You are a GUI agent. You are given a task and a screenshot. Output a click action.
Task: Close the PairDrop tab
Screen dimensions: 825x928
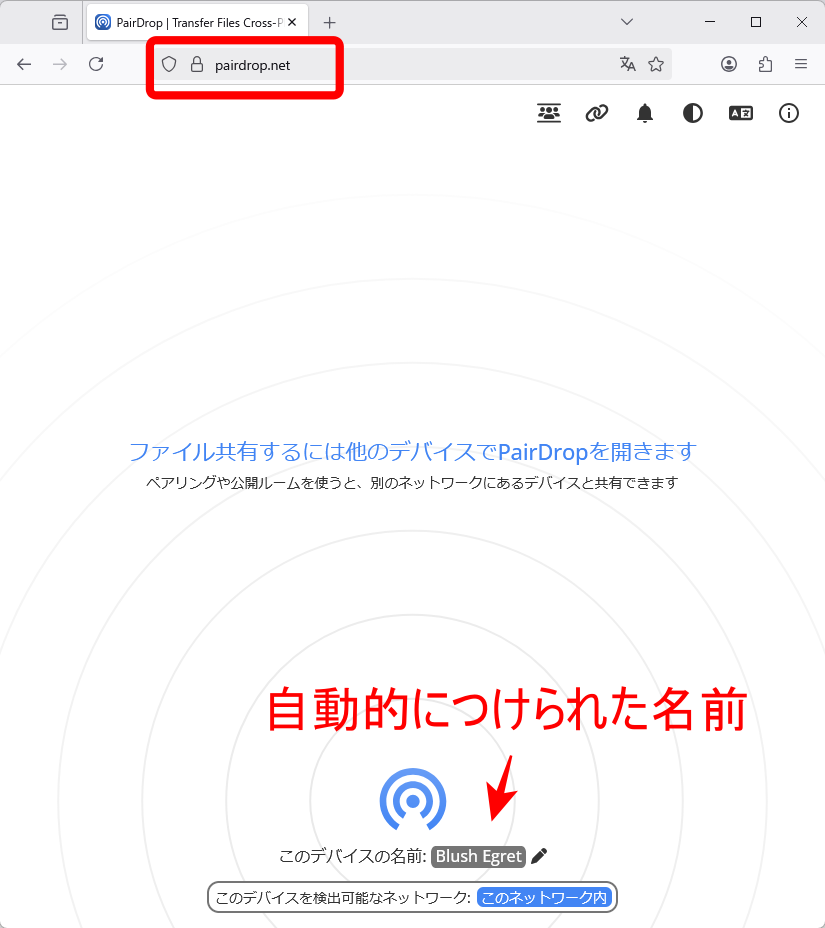click(292, 22)
